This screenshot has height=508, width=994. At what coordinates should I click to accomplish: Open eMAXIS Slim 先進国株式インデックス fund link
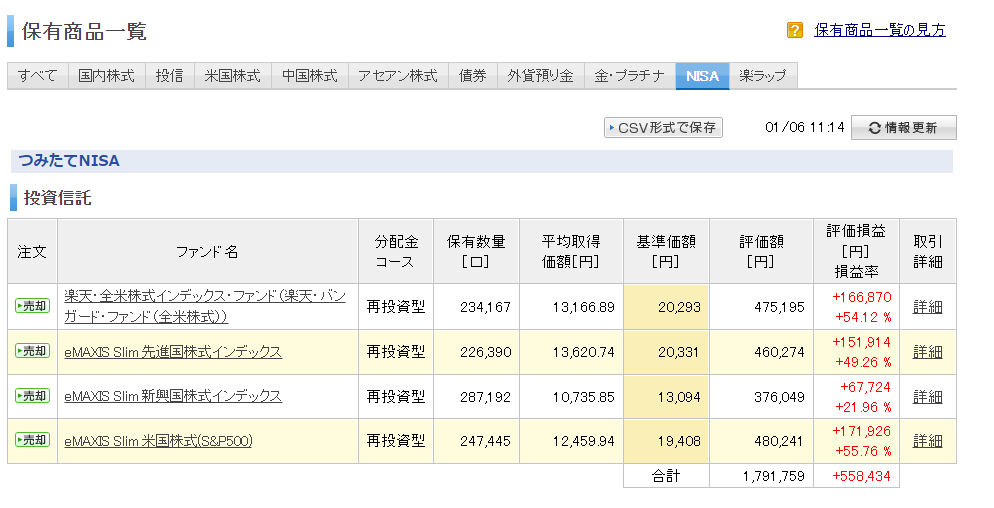tap(173, 352)
